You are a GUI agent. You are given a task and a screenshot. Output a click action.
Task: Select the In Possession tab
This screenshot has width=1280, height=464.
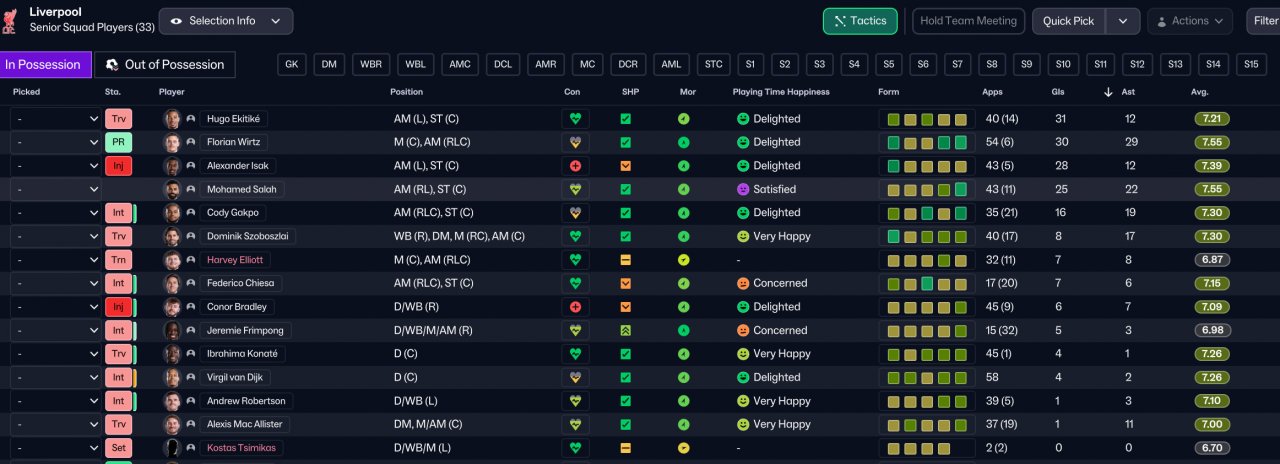pos(45,65)
